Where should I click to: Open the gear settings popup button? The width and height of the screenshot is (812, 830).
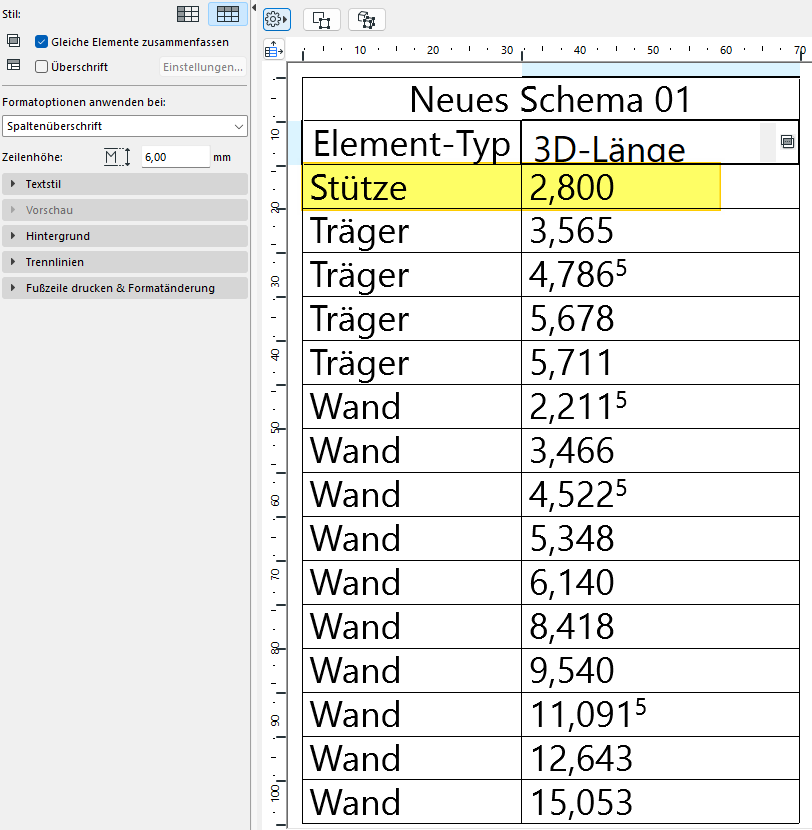276,19
